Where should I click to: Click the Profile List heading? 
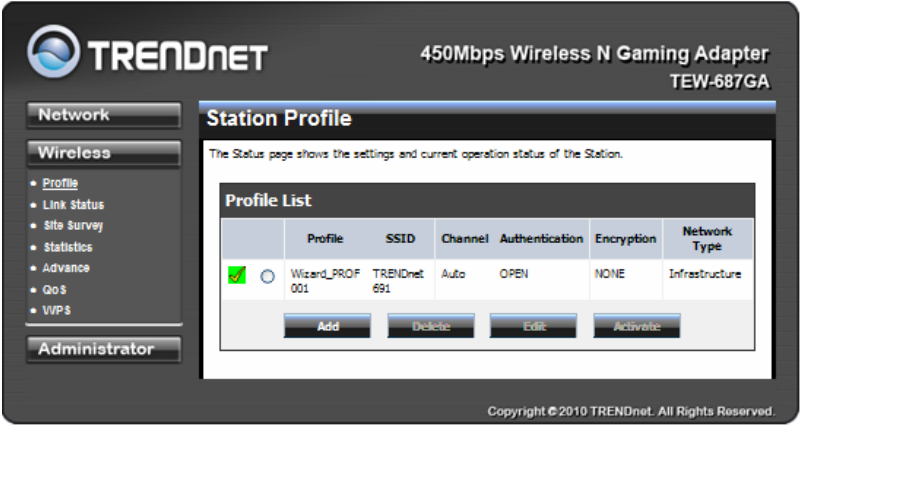tap(268, 200)
